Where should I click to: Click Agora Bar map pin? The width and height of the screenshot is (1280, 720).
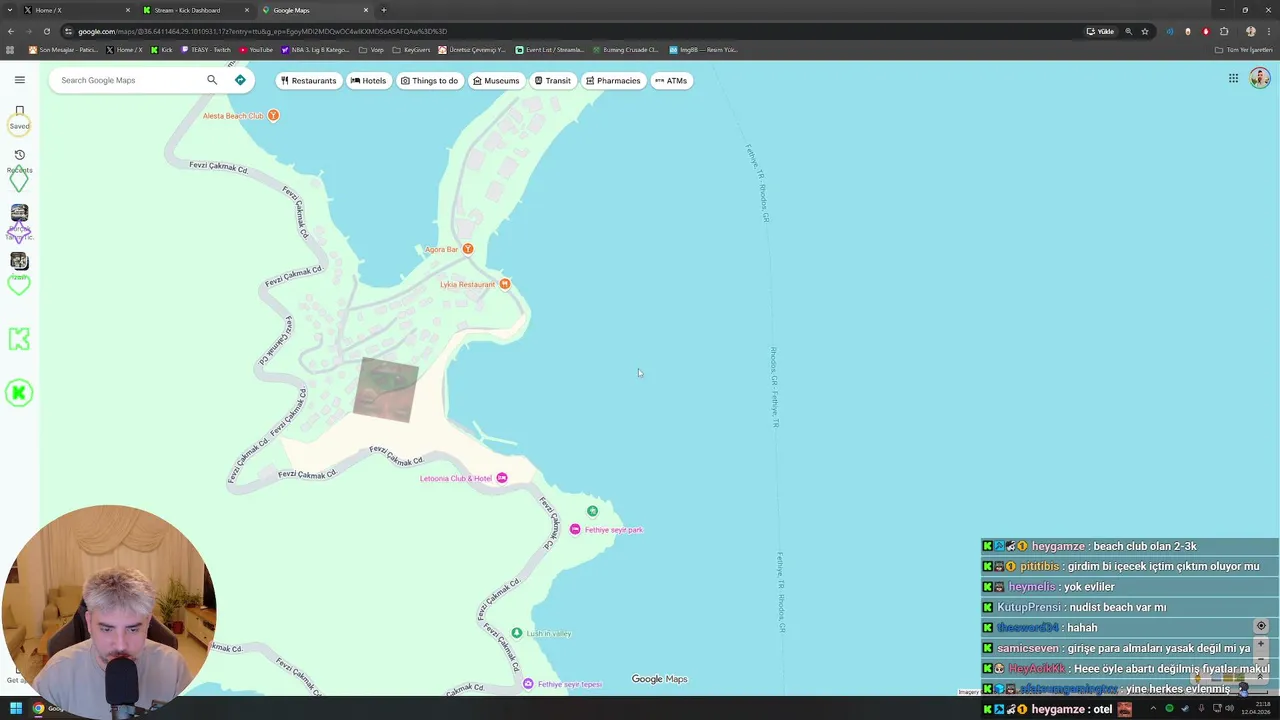pos(467,248)
